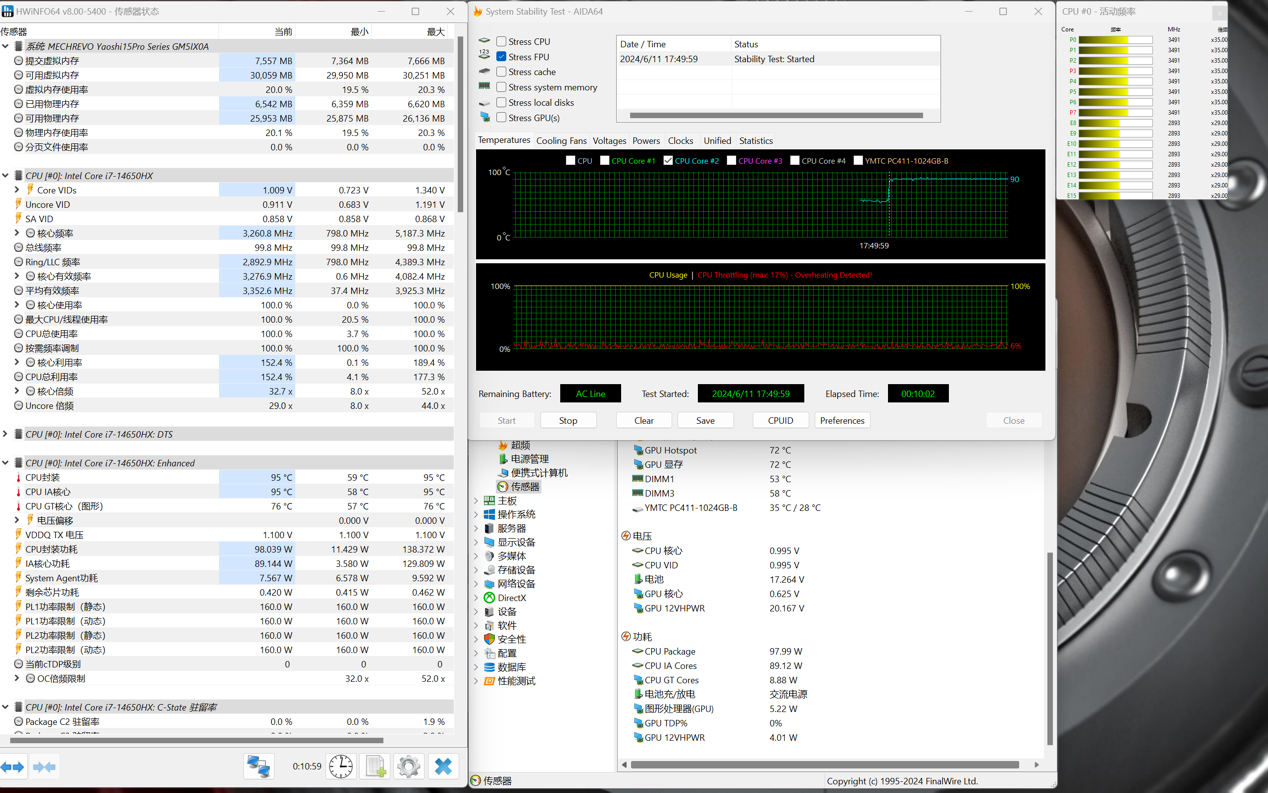Uncheck the Stress FPU checkbox

[502, 57]
